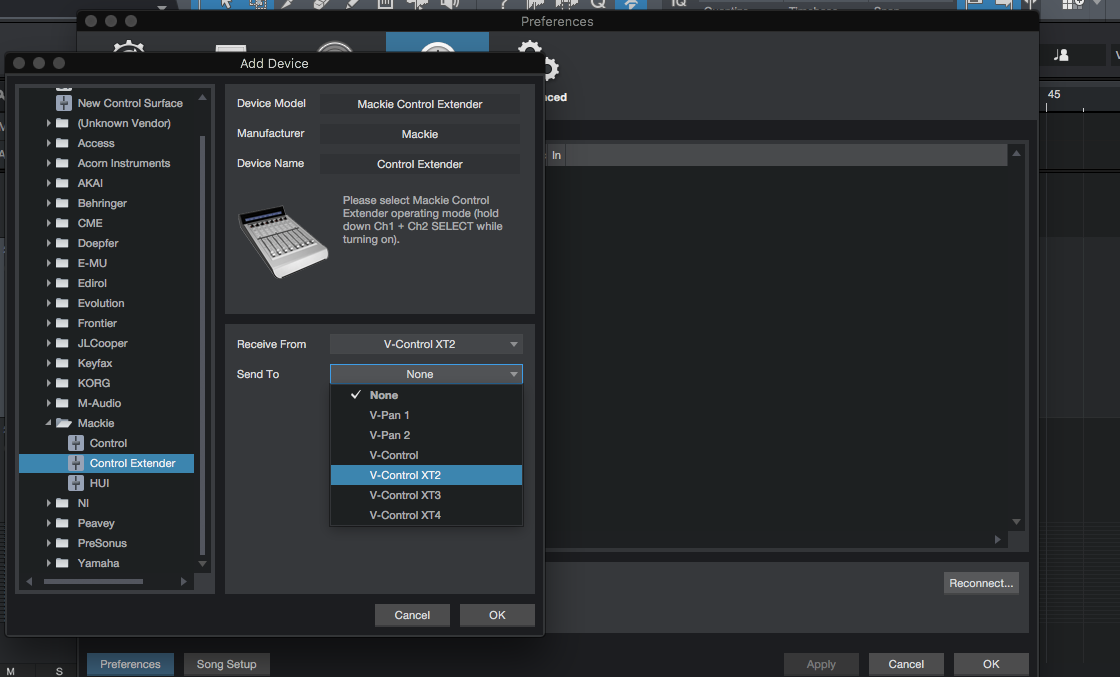This screenshot has width=1120, height=677.
Task: Click the folder icon beside AKAI
Action: 62,183
